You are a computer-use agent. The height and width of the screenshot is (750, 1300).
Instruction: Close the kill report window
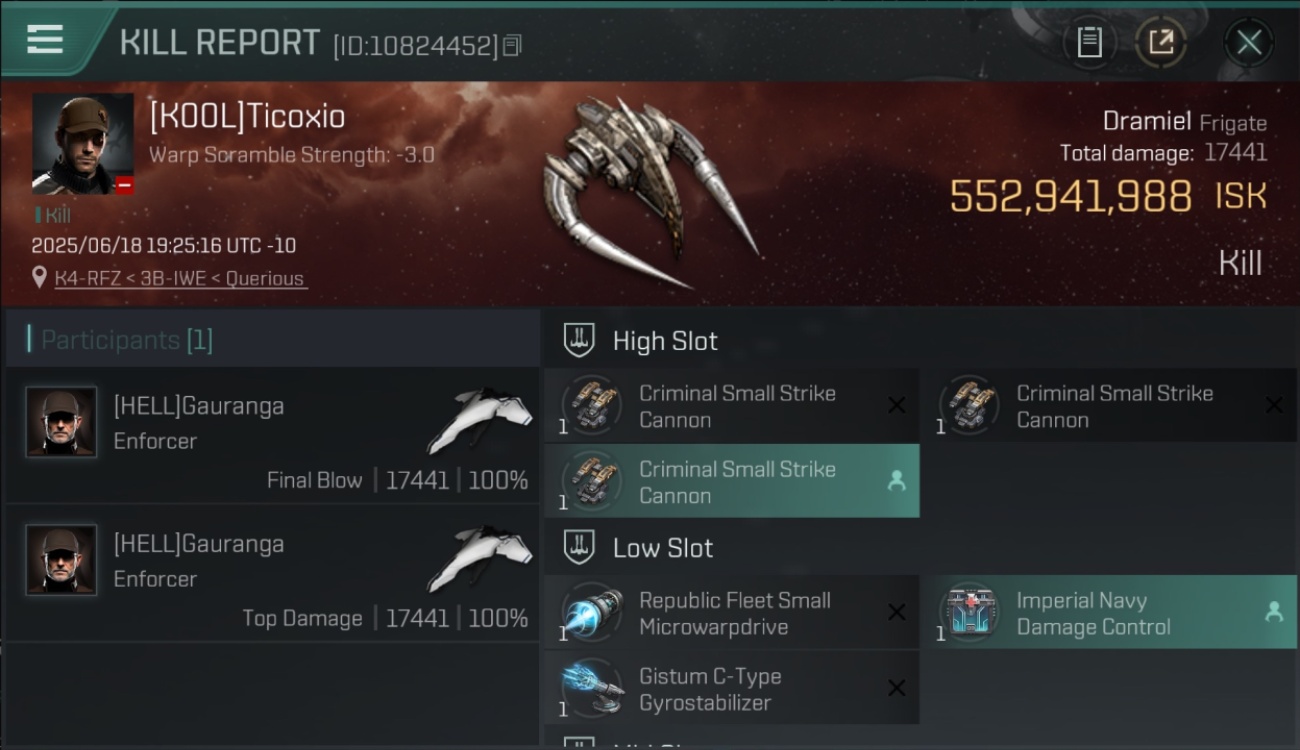coord(1249,42)
